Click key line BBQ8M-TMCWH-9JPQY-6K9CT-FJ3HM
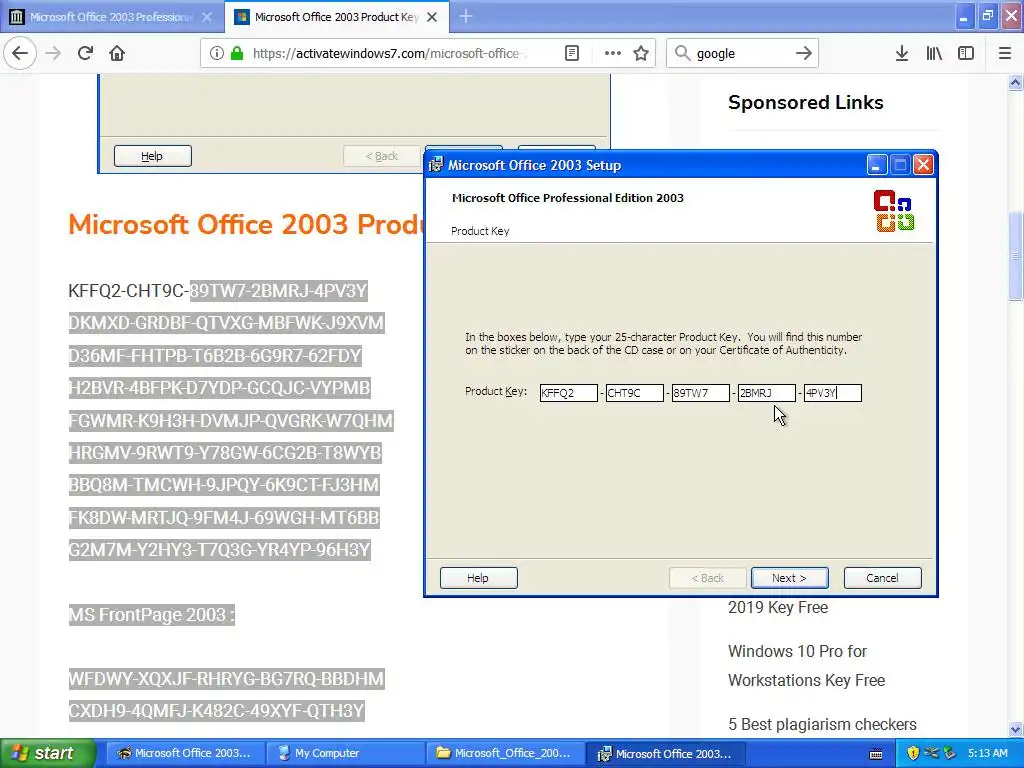This screenshot has width=1024, height=768. [223, 485]
